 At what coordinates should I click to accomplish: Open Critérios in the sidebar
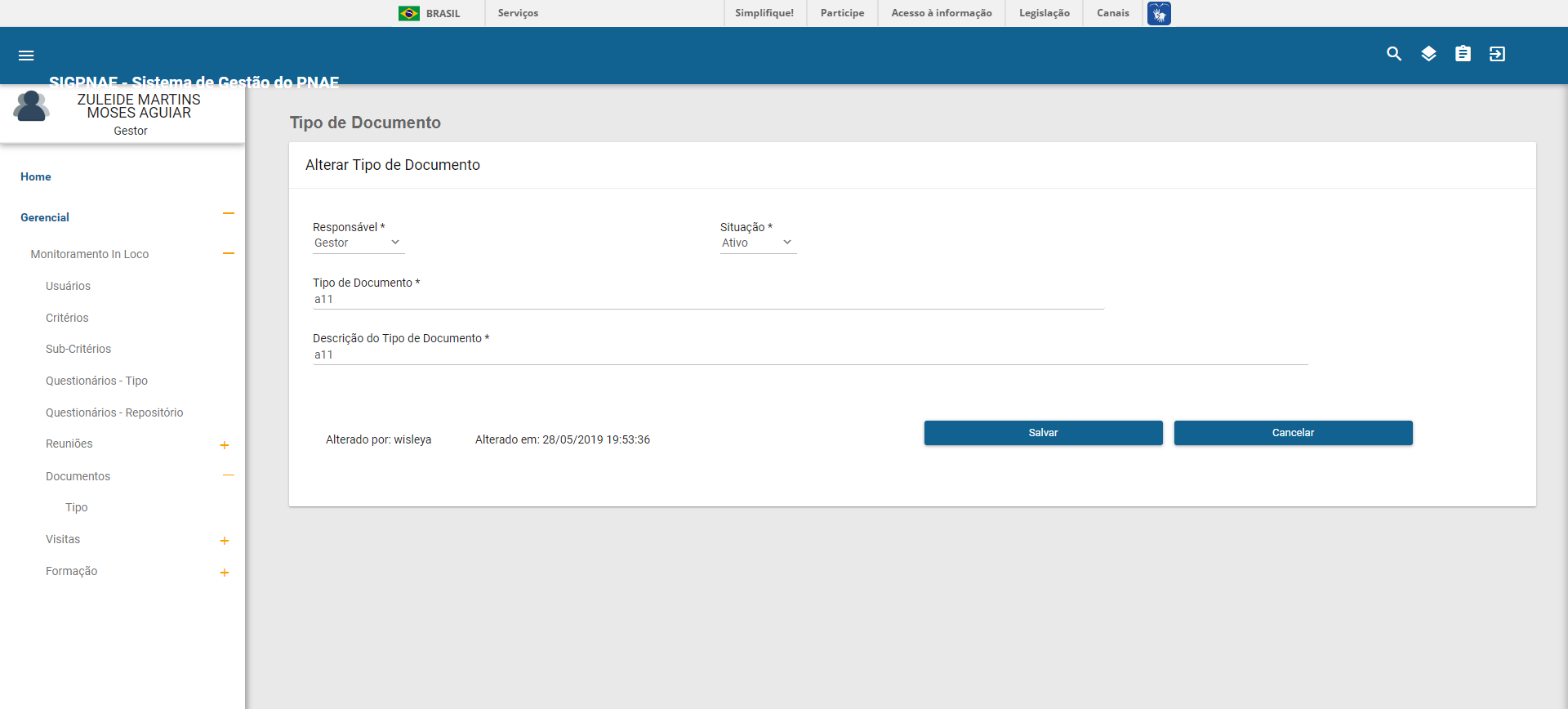coord(67,318)
